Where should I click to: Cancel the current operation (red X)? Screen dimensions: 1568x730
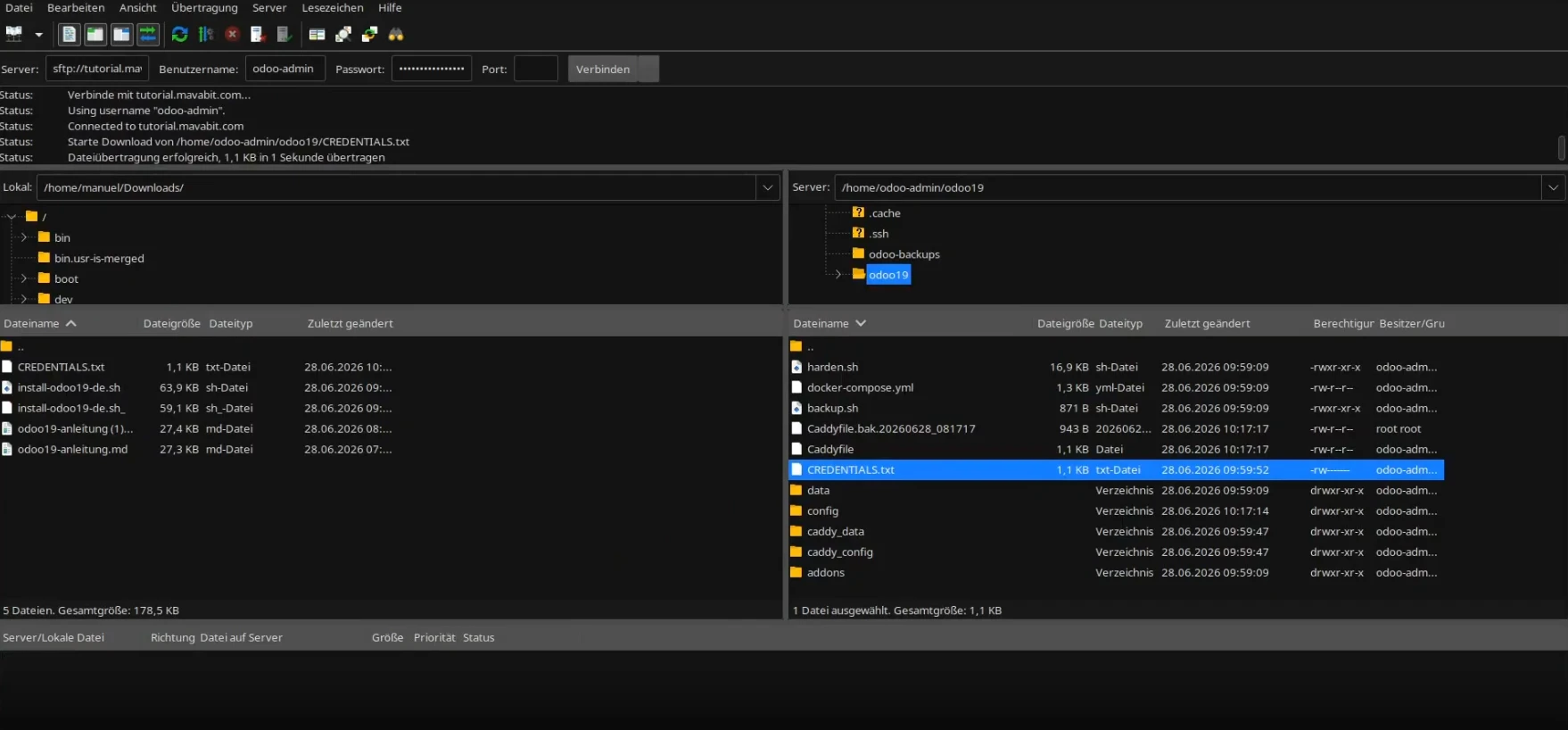232,34
